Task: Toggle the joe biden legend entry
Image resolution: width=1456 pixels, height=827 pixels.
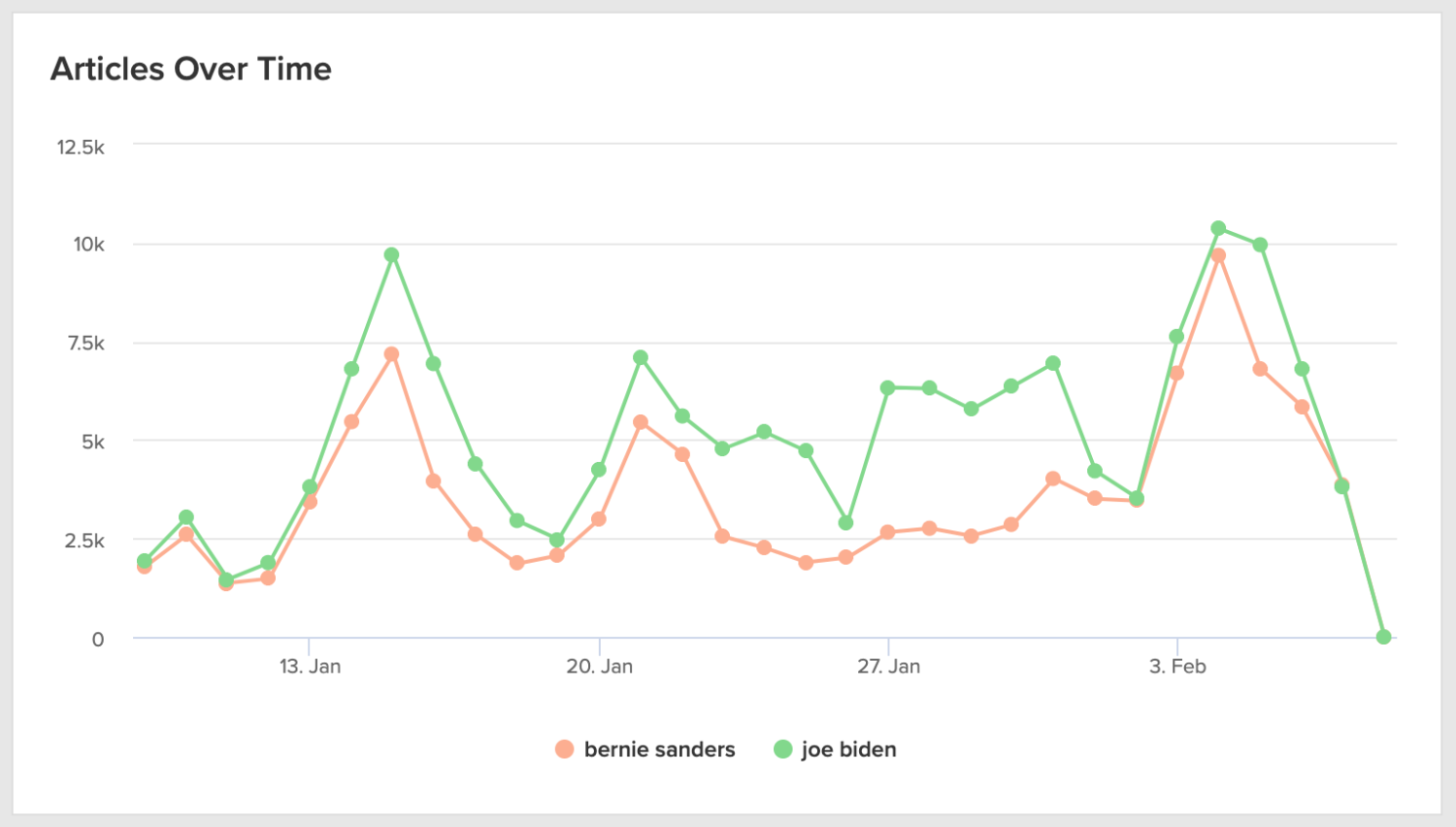Action: click(835, 749)
